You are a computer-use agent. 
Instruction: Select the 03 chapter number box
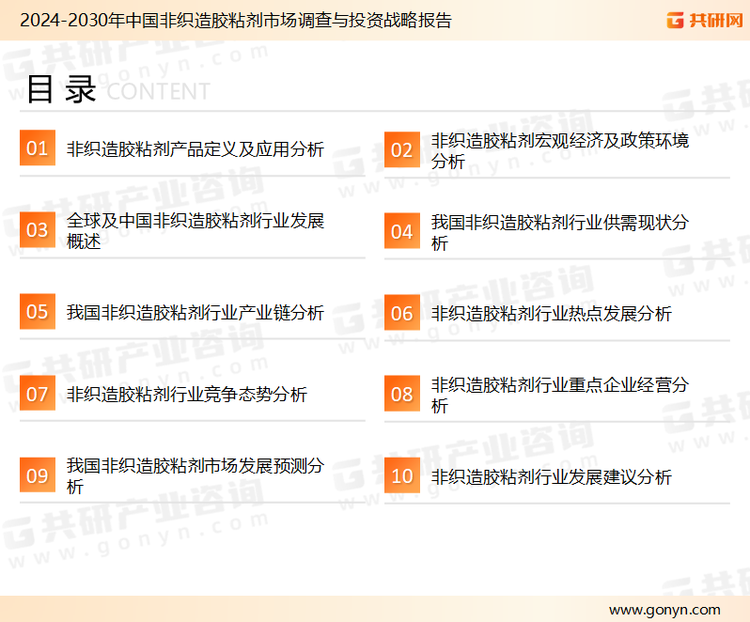[x=37, y=231]
